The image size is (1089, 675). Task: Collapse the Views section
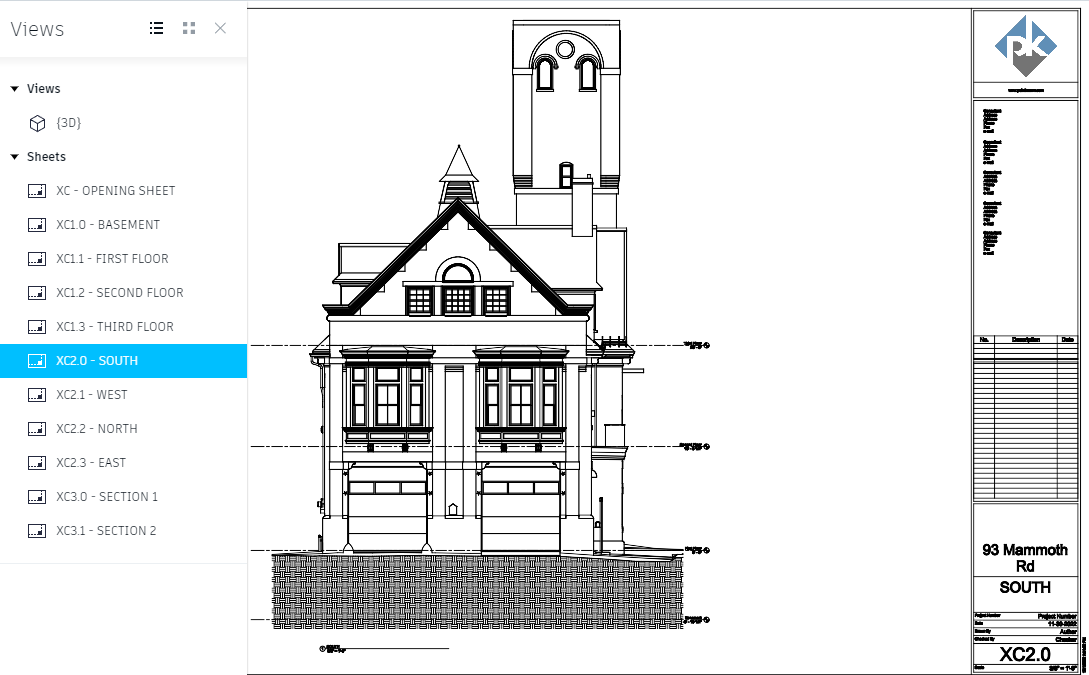[x=15, y=89]
